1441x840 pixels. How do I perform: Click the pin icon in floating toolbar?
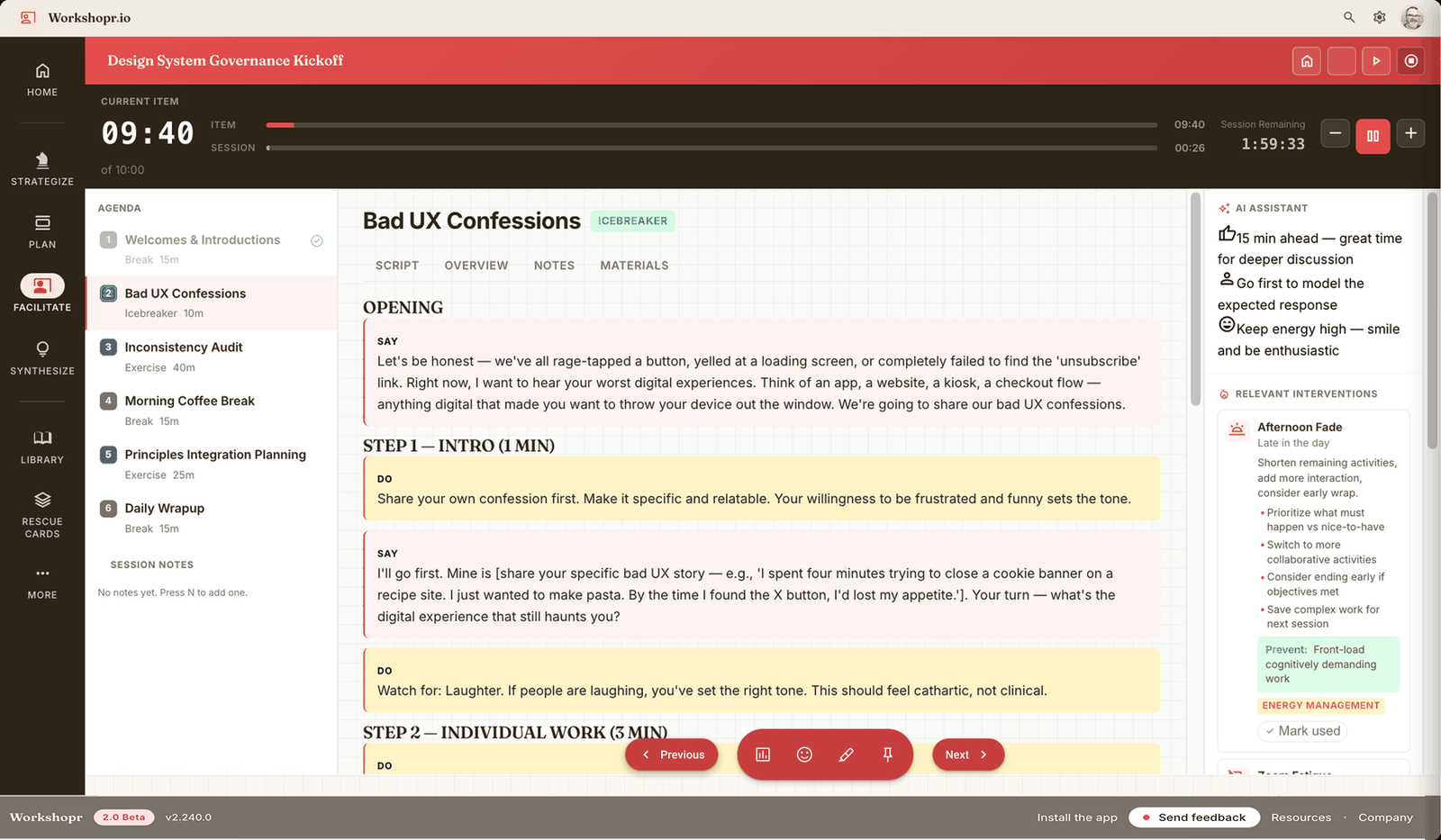click(887, 754)
